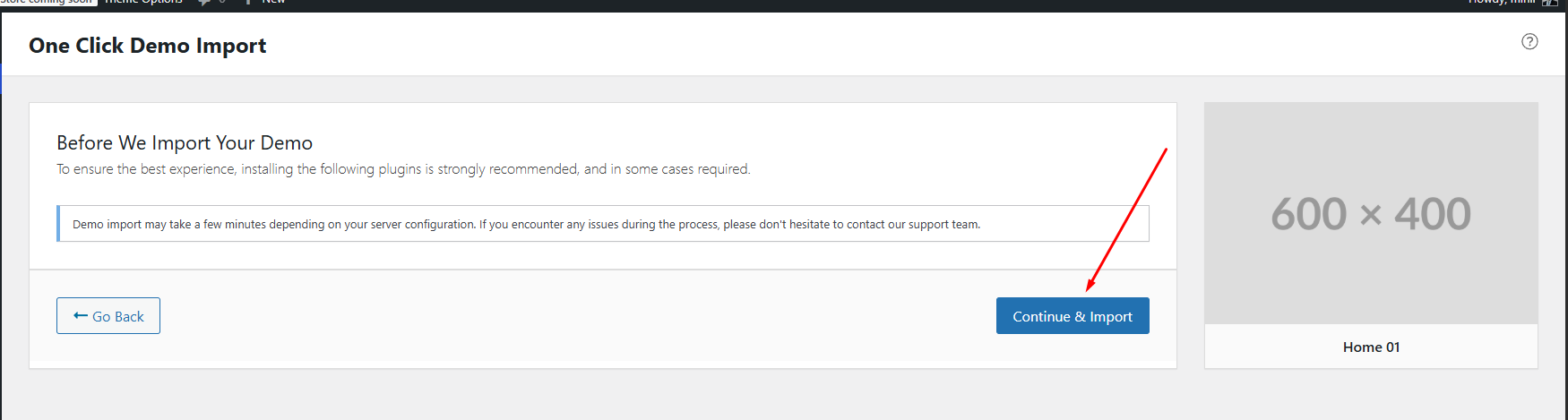
Task: Click the left arrow icon in Go Back
Action: pyautogui.click(x=81, y=316)
